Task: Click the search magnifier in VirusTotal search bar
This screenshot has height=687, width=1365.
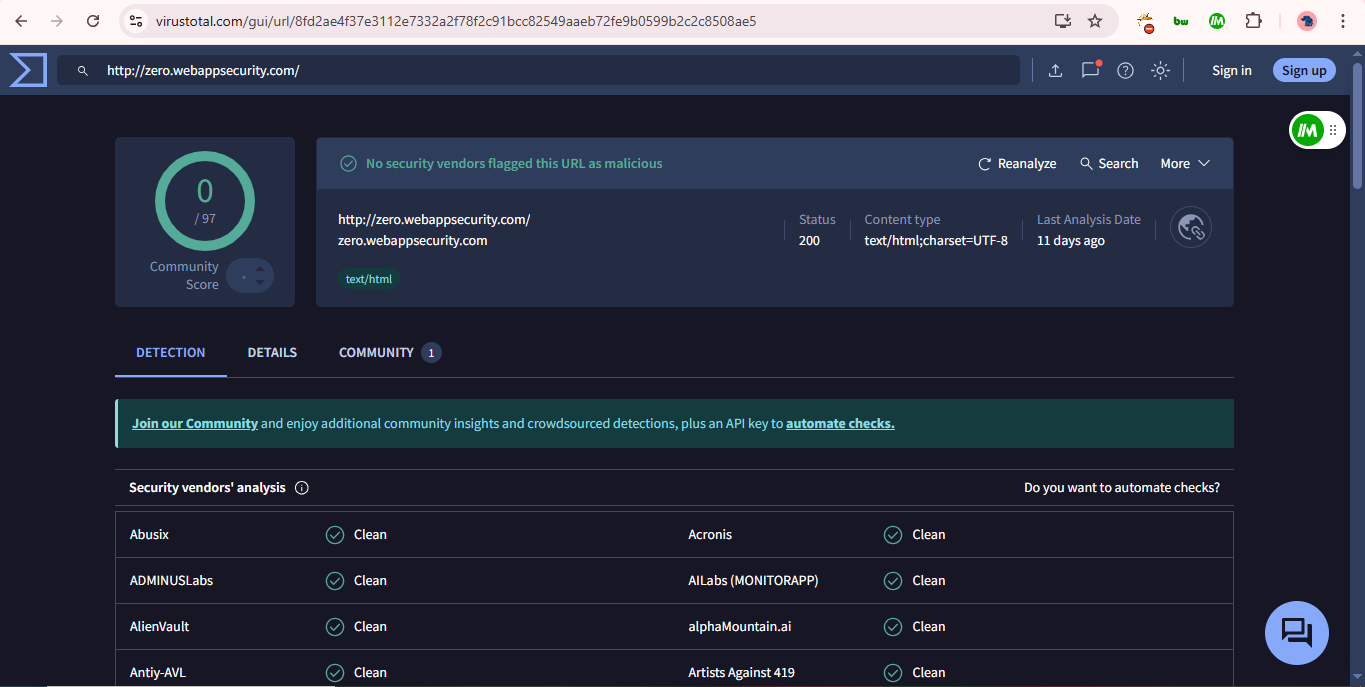Action: 83,71
